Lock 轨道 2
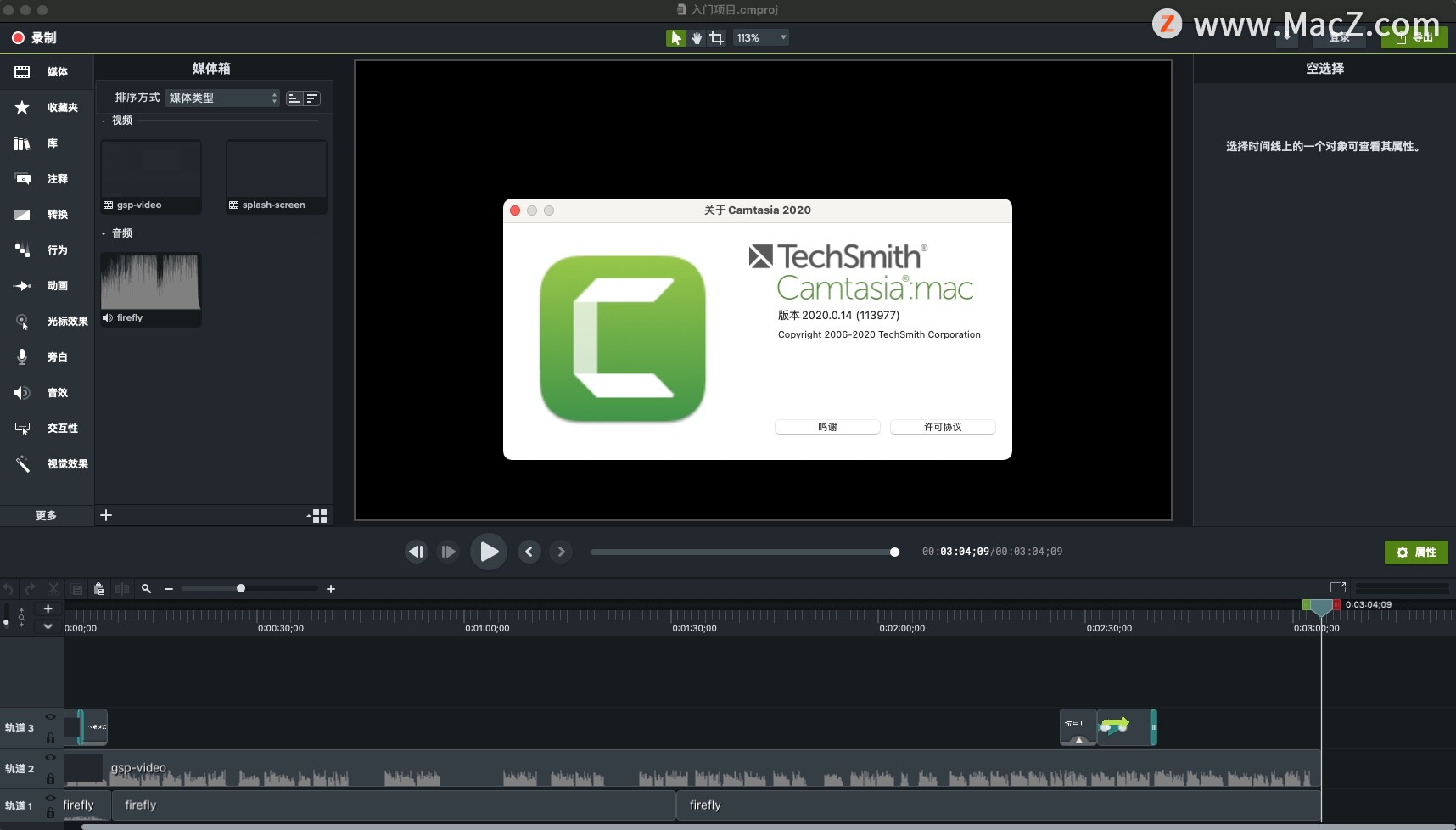This screenshot has height=830, width=1456. [x=50, y=779]
